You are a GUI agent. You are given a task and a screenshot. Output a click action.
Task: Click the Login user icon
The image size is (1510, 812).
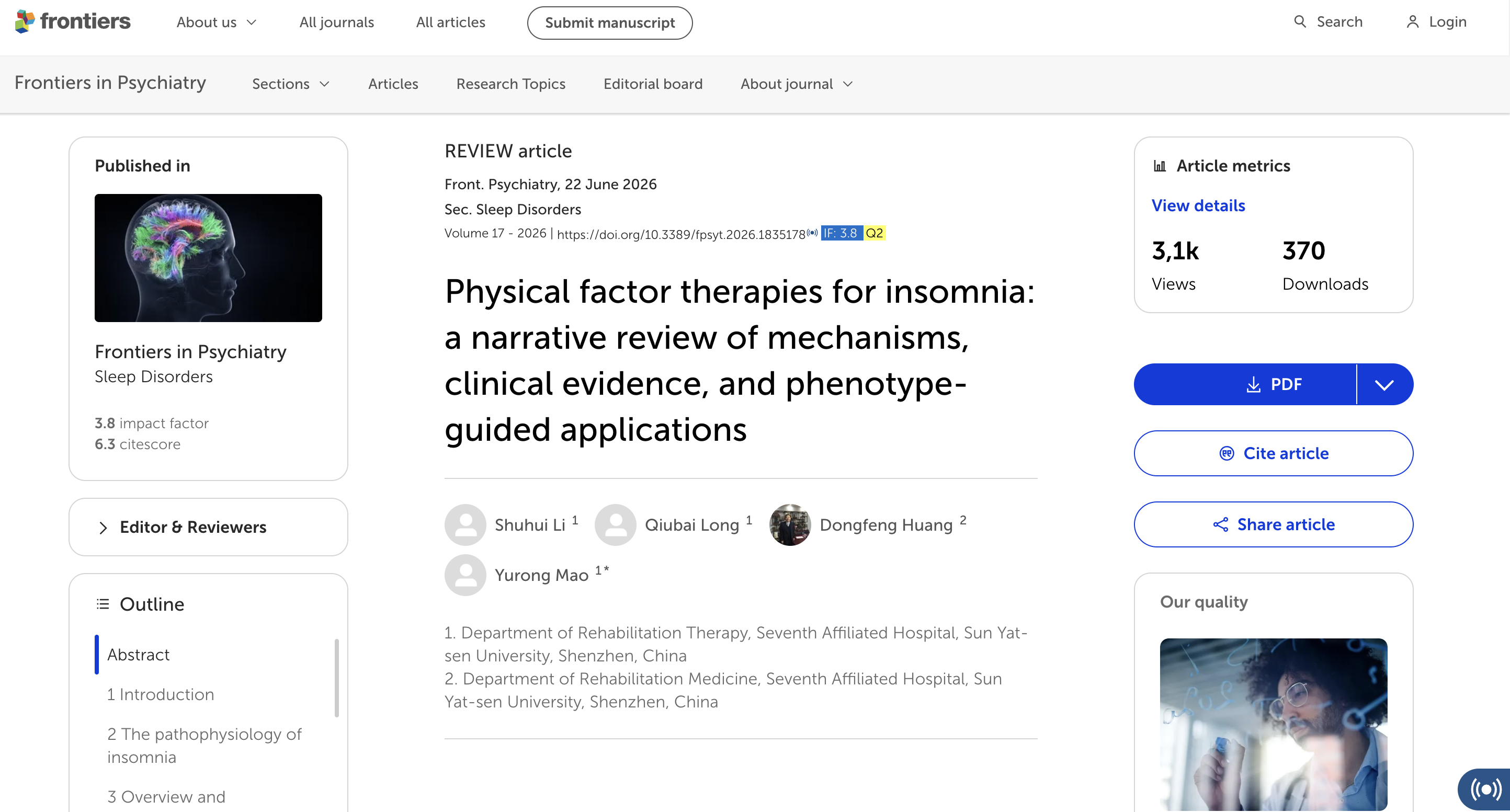pos(1412,21)
